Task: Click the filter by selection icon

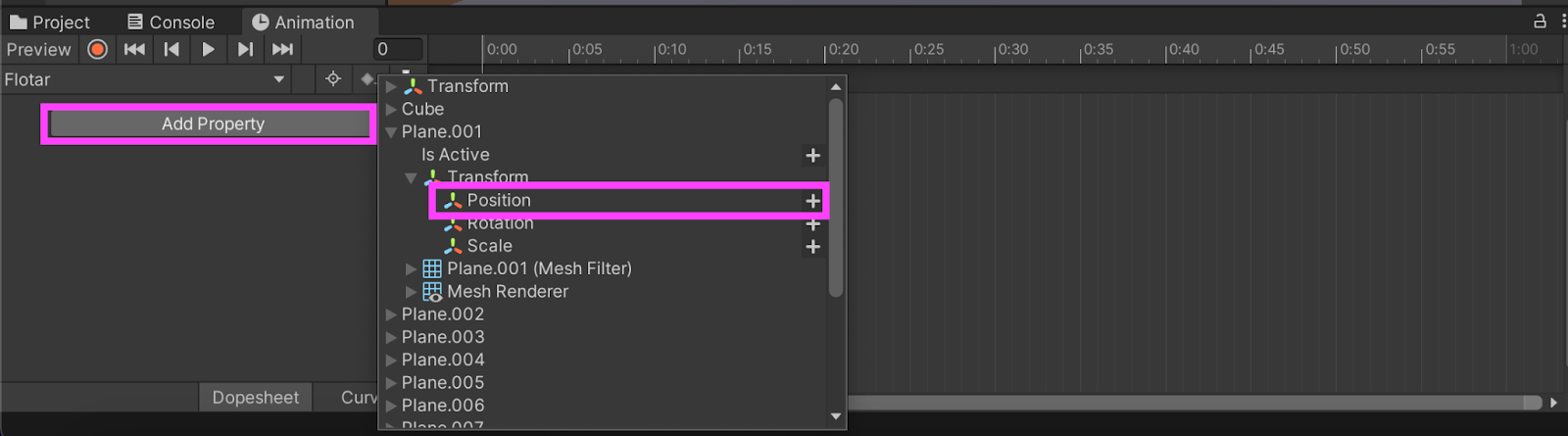Action: click(333, 79)
